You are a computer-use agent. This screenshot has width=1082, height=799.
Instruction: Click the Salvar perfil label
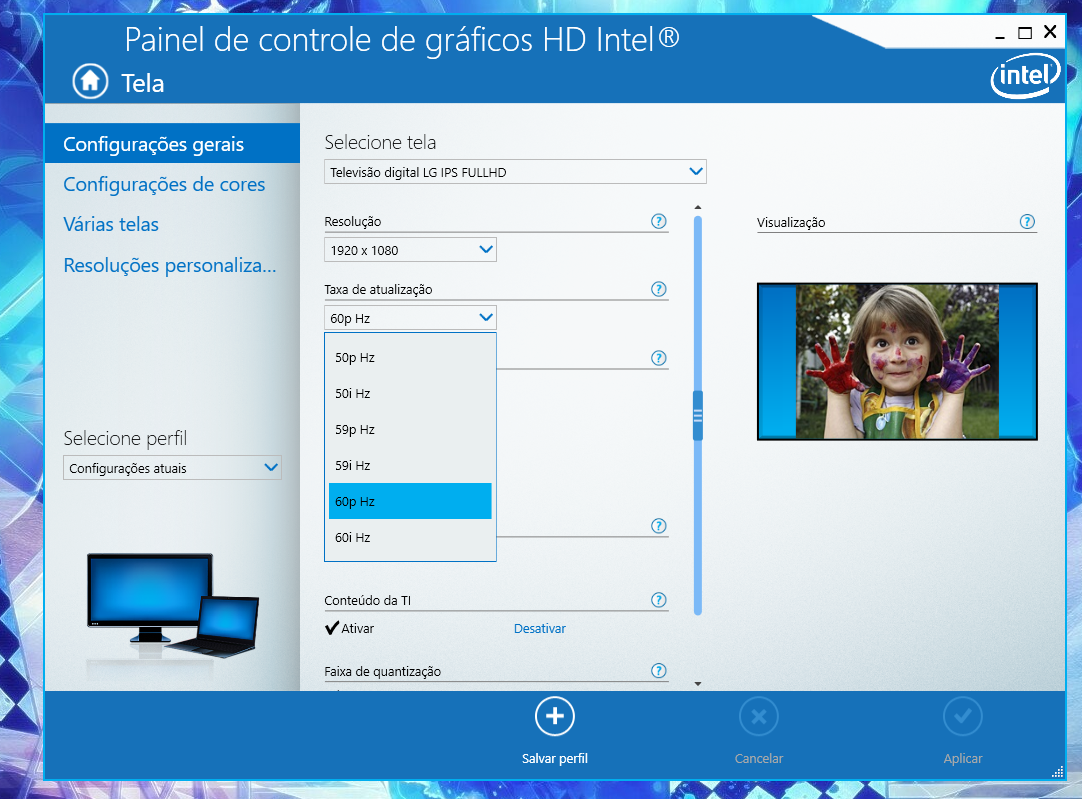pyautogui.click(x=555, y=758)
